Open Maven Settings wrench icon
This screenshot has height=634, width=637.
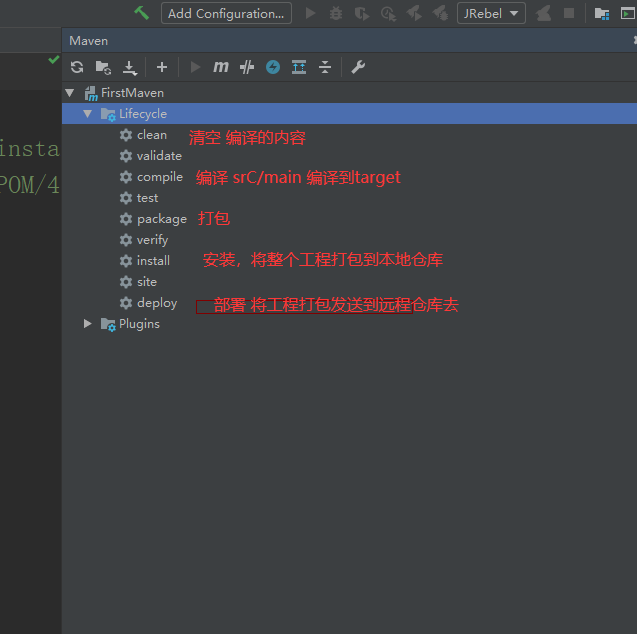(x=358, y=67)
